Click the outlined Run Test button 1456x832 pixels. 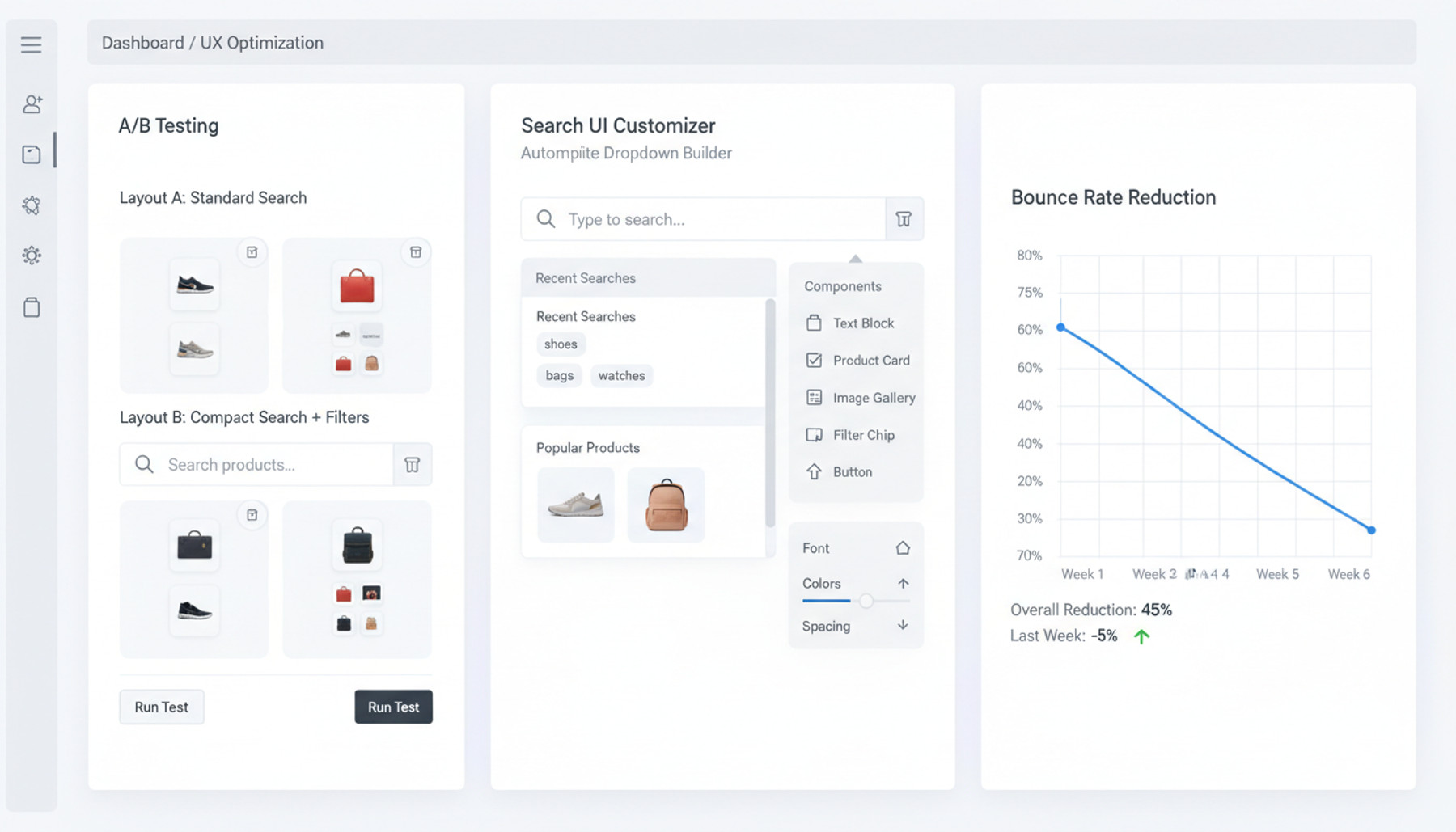tap(162, 707)
